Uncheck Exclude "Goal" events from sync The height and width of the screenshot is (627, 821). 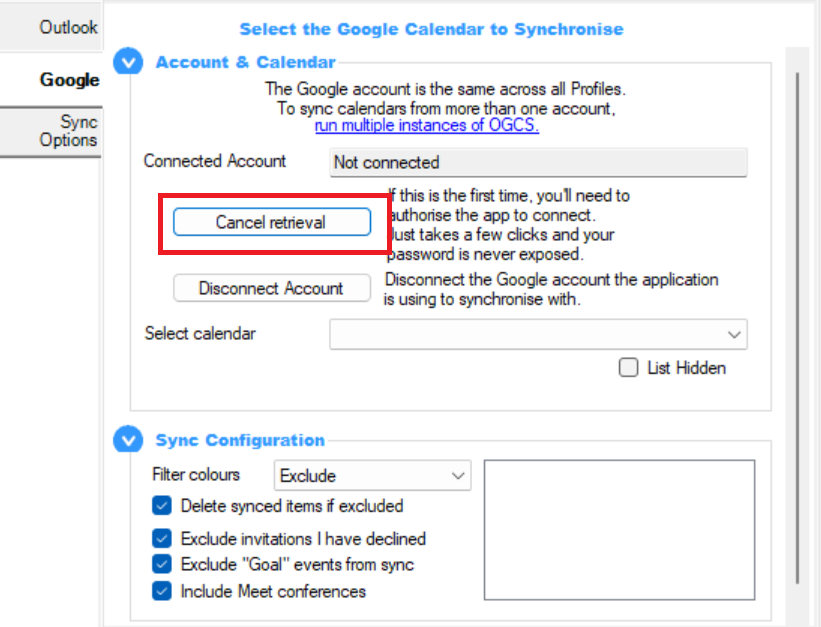[x=162, y=564]
